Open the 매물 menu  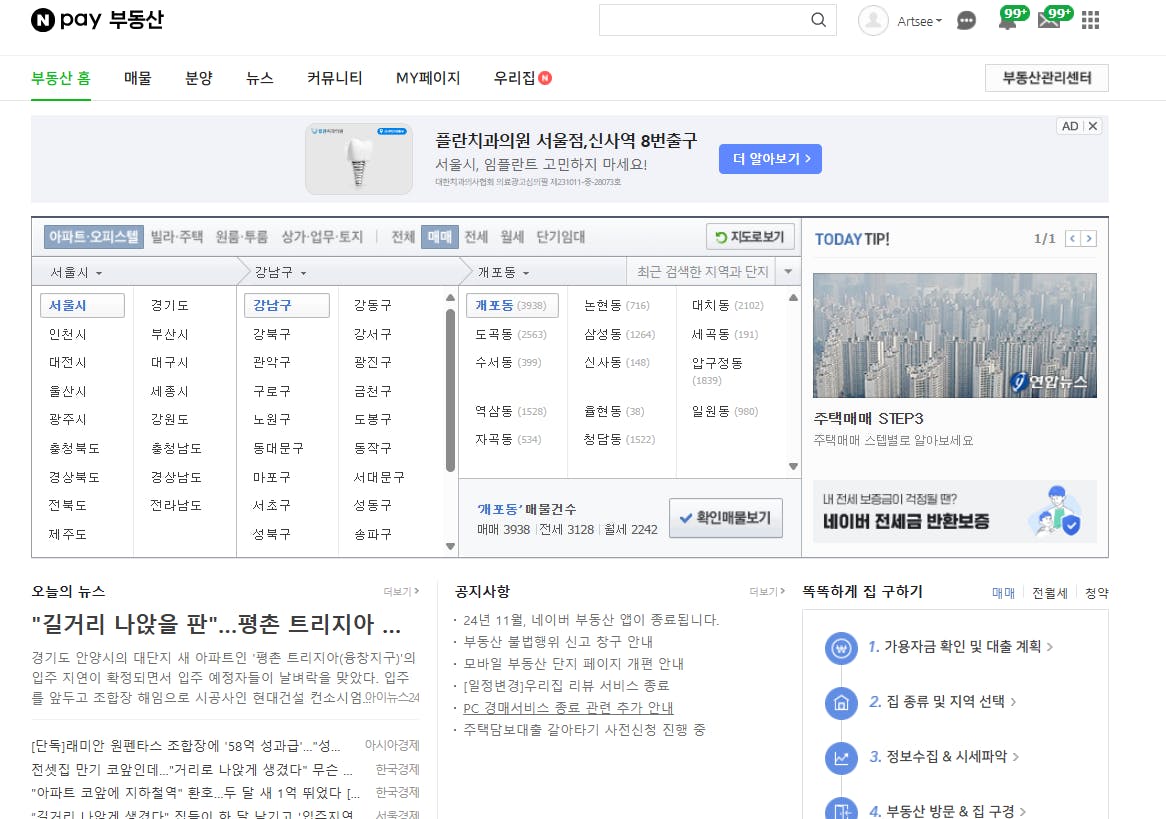138,77
